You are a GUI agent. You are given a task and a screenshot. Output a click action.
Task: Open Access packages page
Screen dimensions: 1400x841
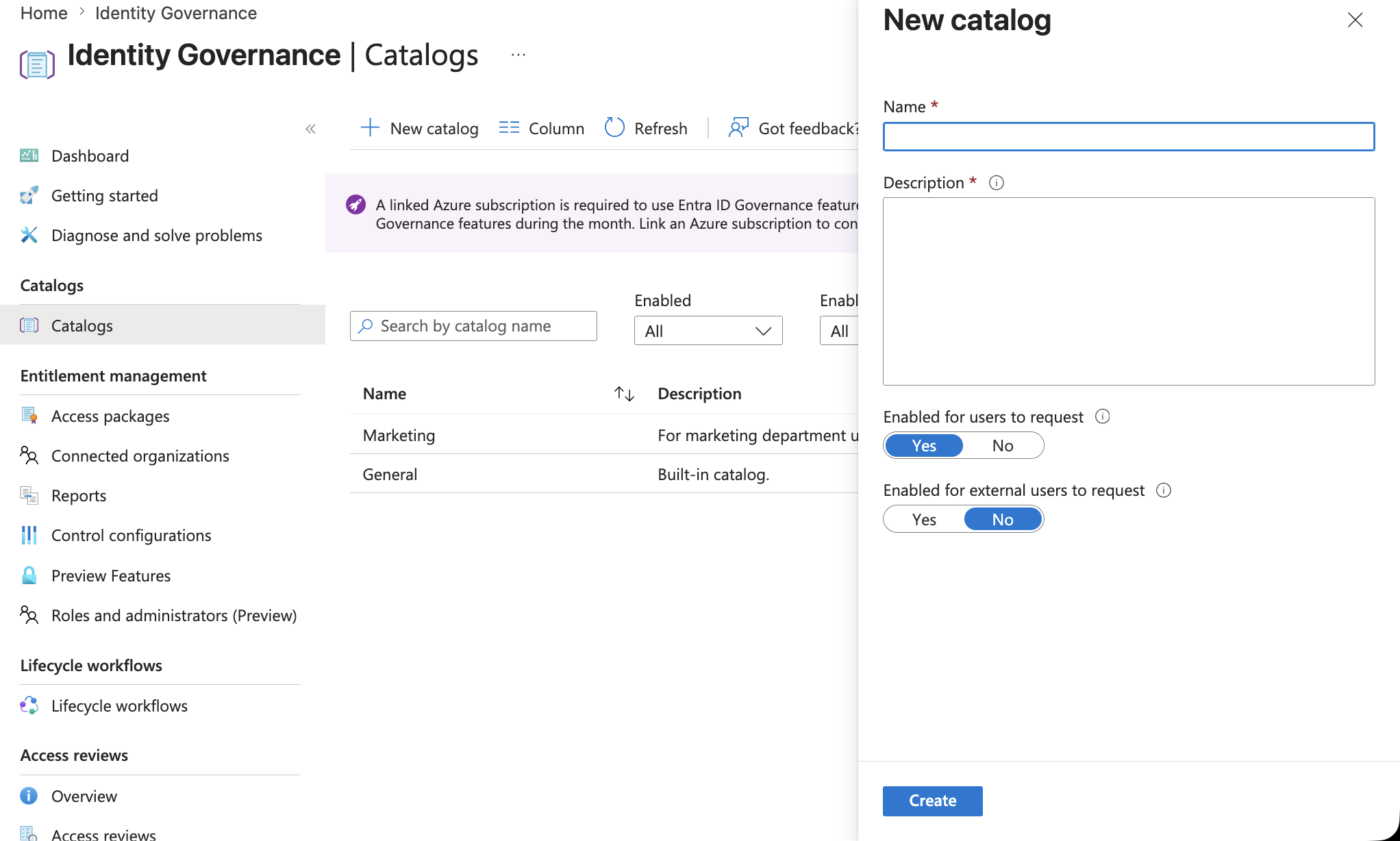pos(110,416)
